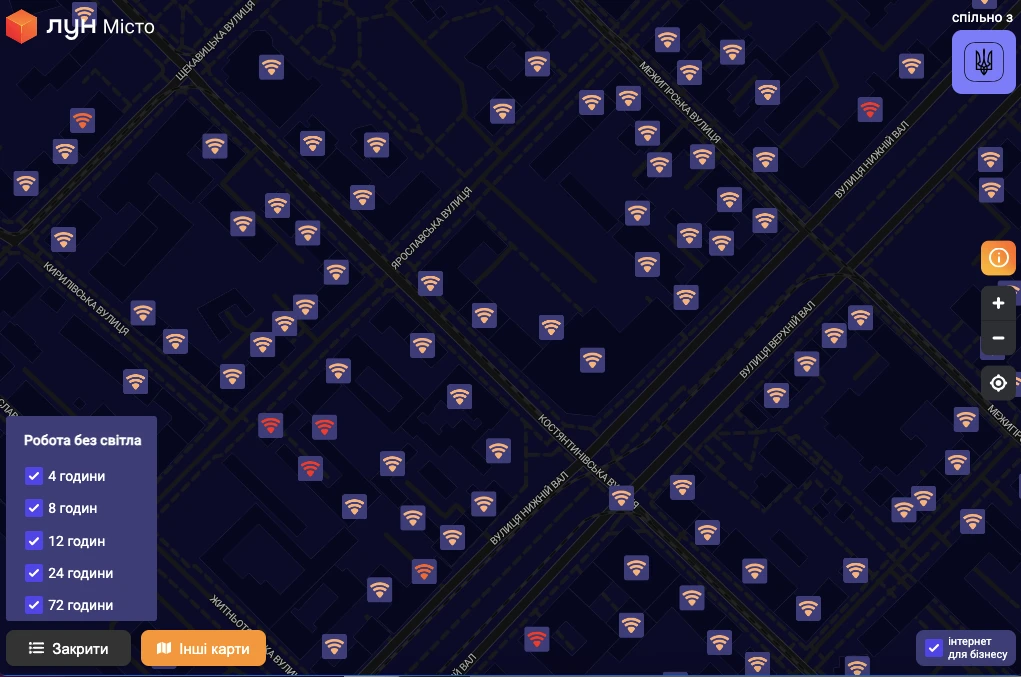Open the Інші карти menu
The height and width of the screenshot is (677, 1021).
203,648
